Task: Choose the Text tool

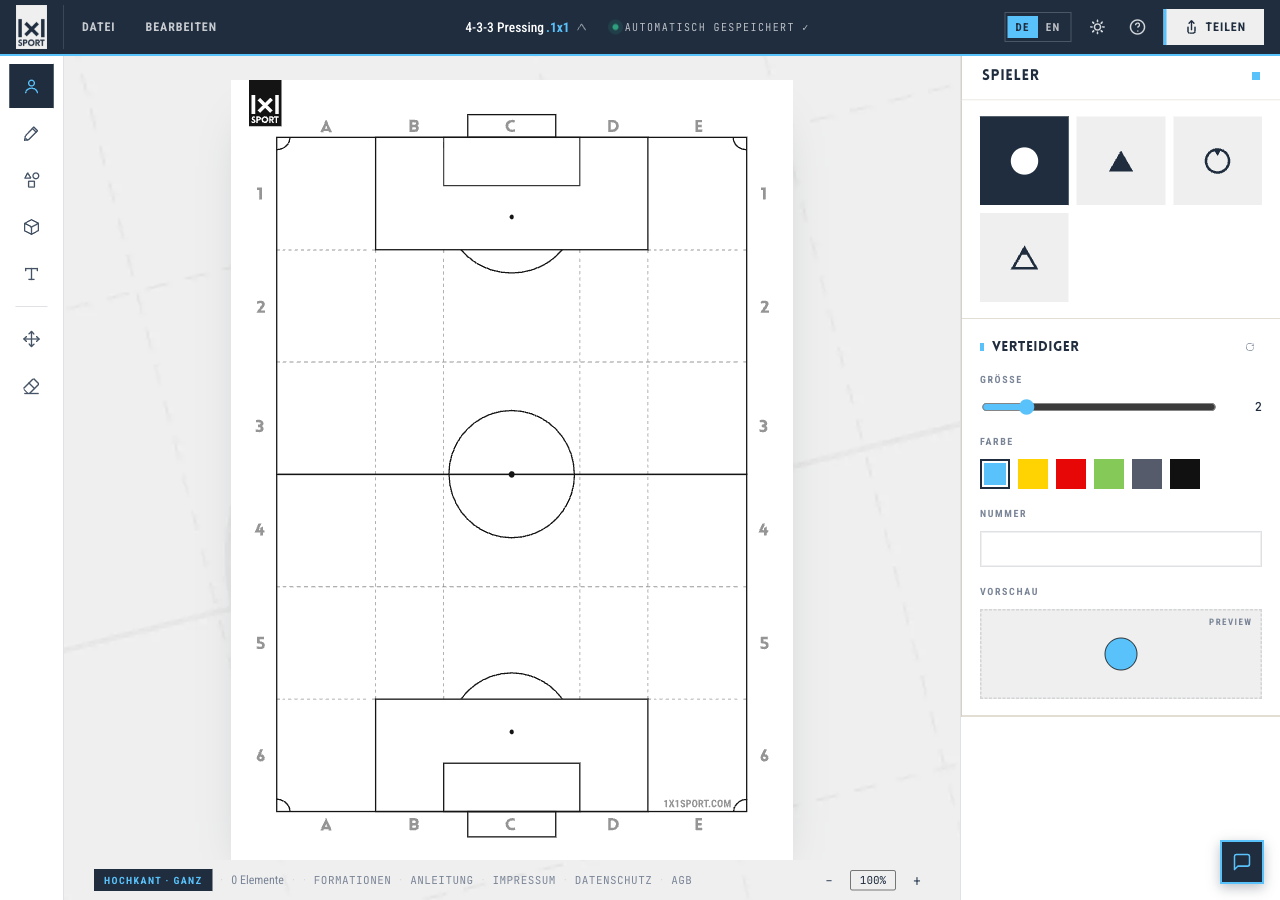Action: pos(31,274)
